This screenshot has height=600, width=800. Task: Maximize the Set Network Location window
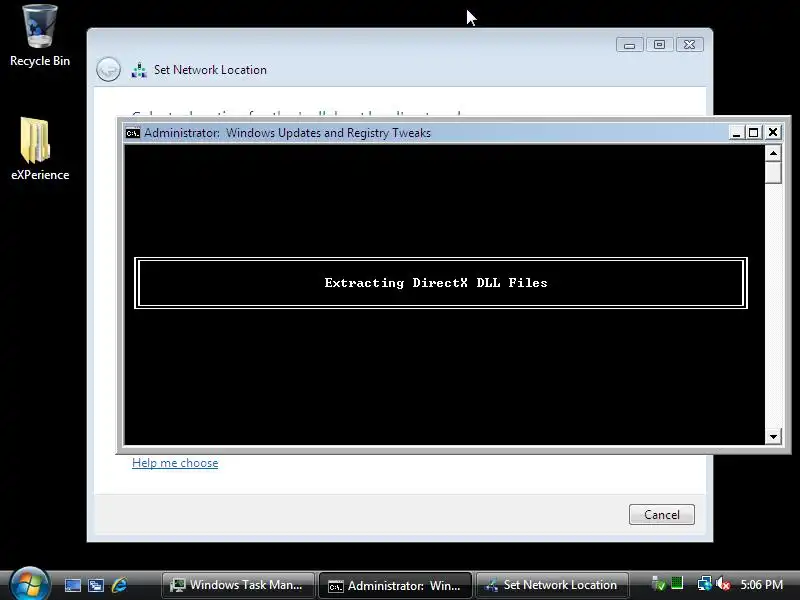pos(659,45)
